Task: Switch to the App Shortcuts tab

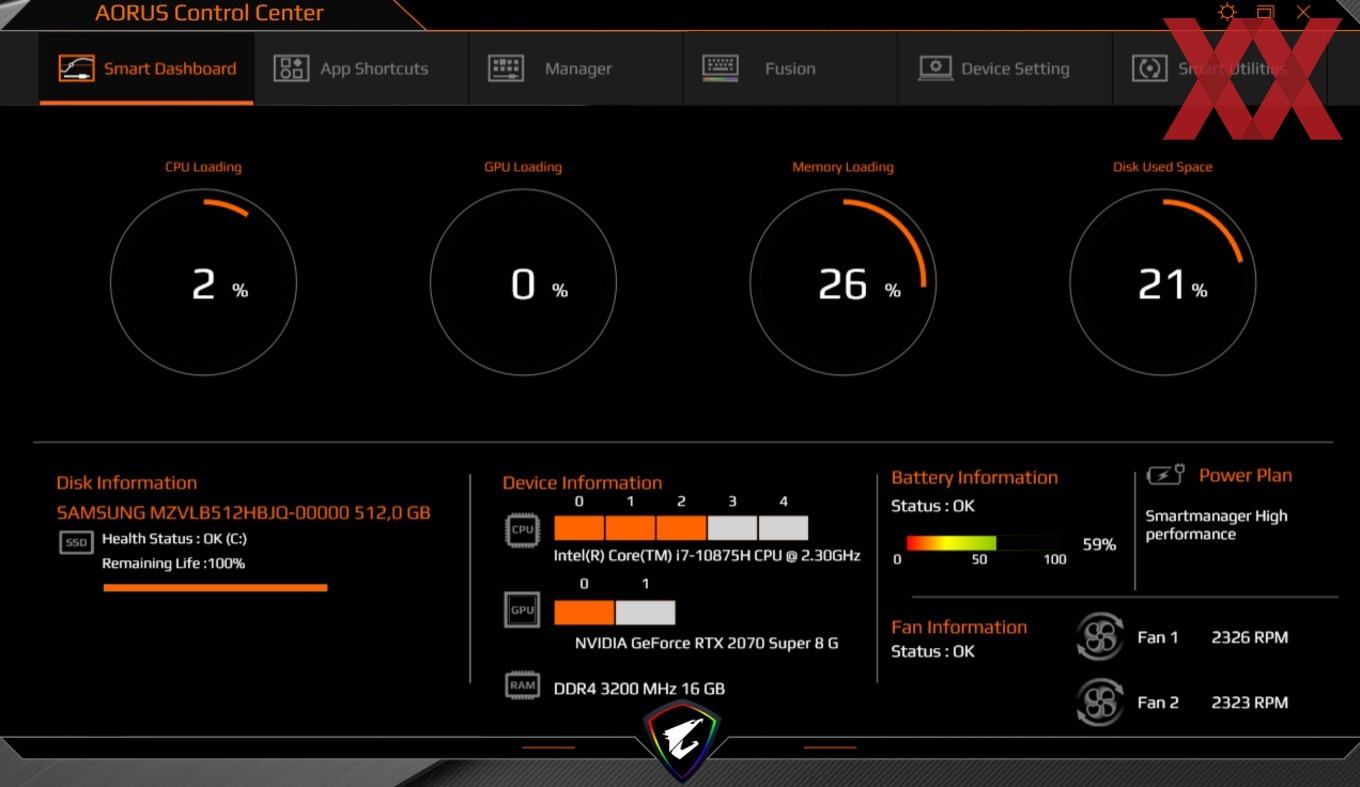Action: (x=361, y=68)
